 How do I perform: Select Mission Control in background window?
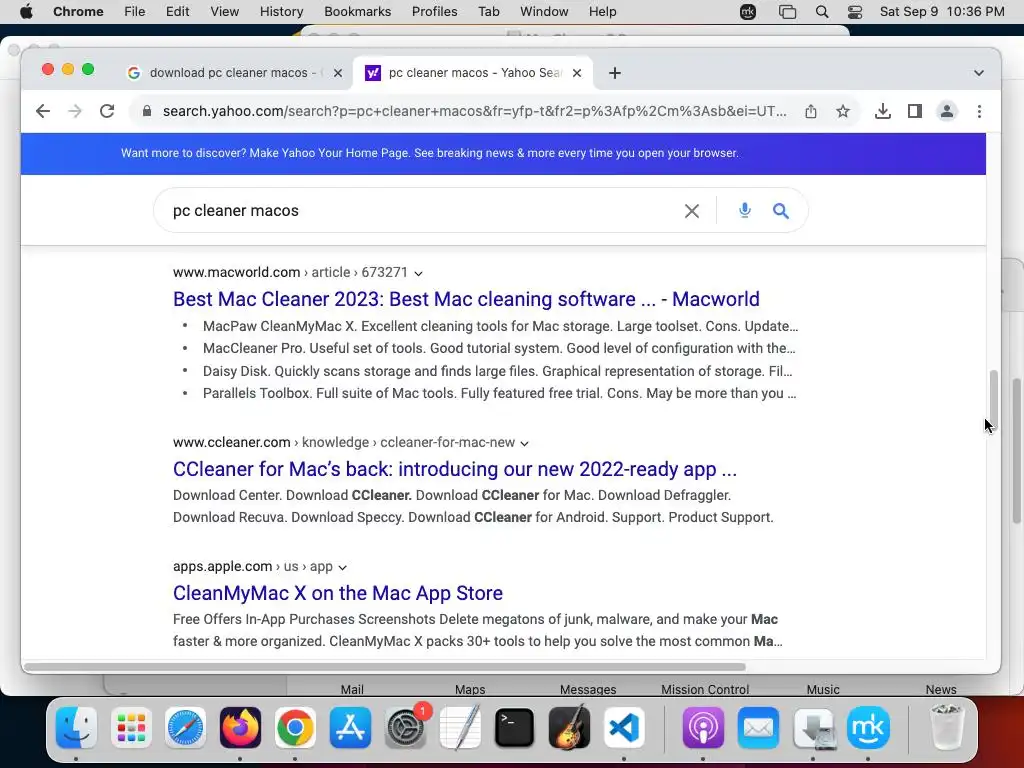(x=705, y=690)
